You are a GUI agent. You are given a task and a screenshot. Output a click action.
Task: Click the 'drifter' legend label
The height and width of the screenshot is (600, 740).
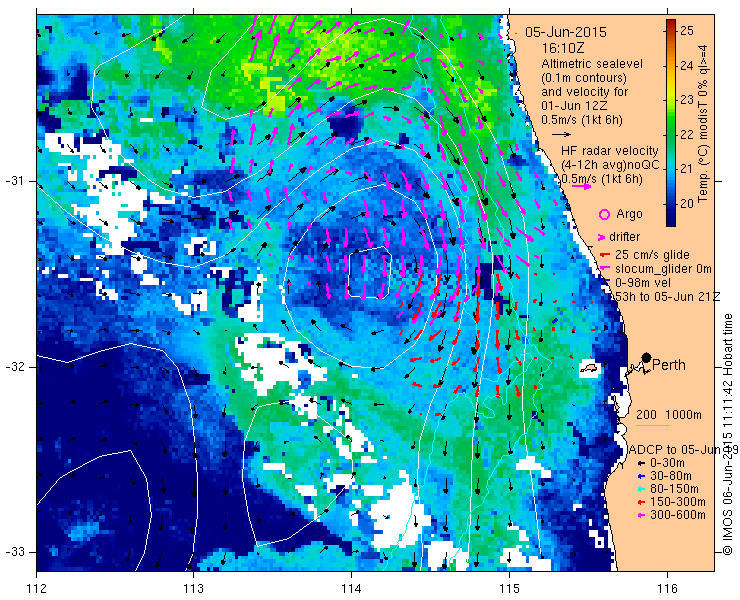(625, 237)
